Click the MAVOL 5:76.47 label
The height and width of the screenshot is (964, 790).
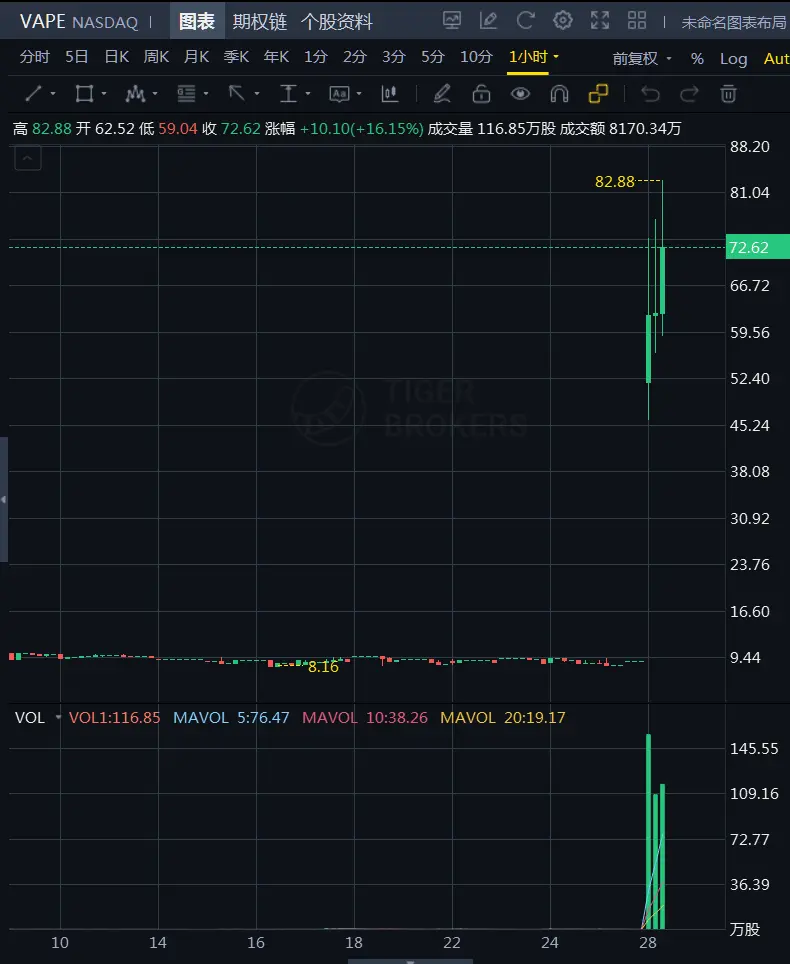click(x=231, y=717)
